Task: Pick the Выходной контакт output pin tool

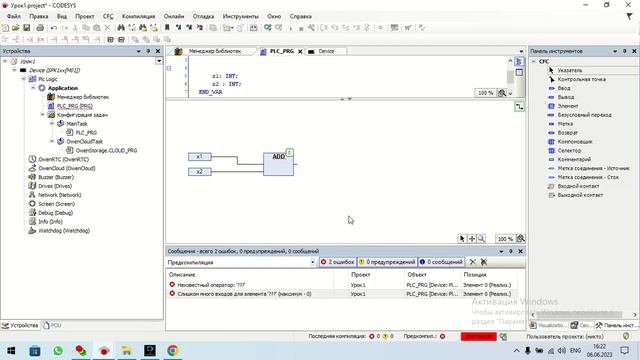Action: click(580, 195)
